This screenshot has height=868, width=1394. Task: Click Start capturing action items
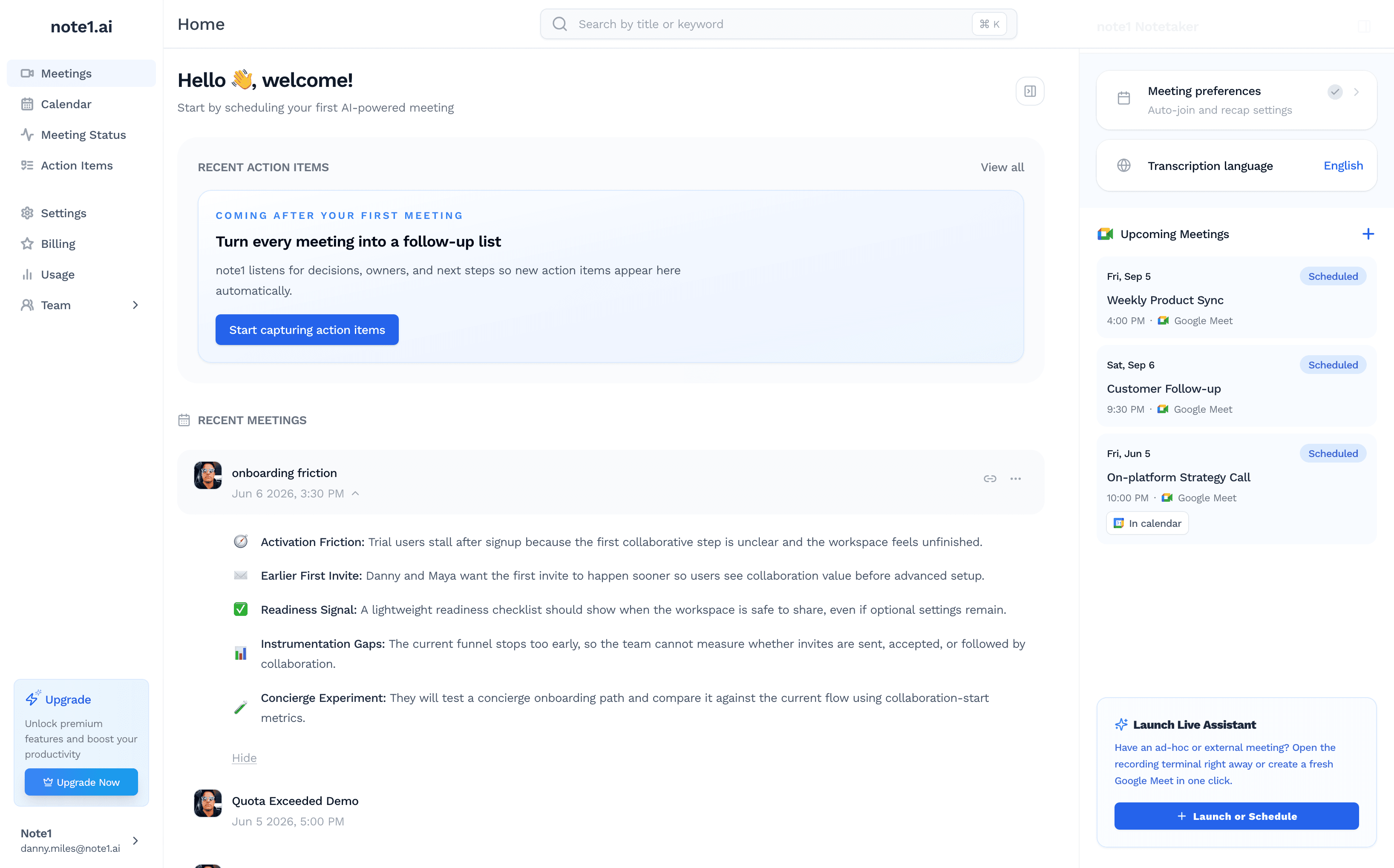(x=307, y=330)
